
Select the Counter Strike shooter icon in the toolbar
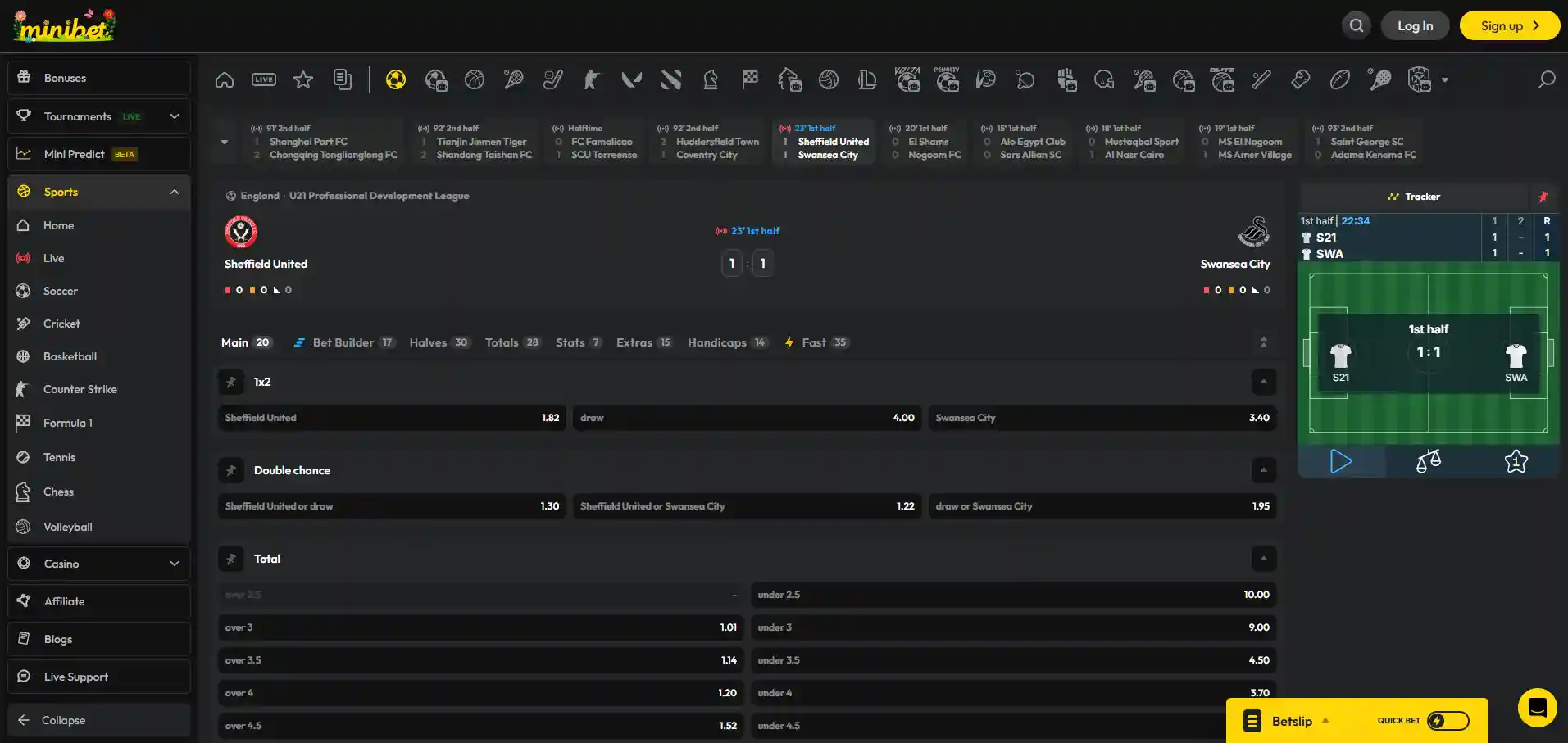591,79
